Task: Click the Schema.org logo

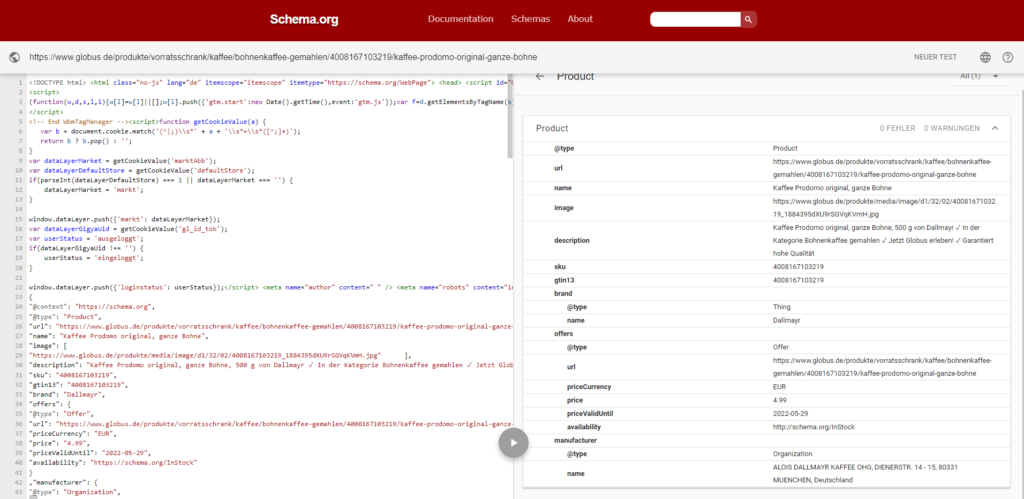Action: pyautogui.click(x=304, y=20)
